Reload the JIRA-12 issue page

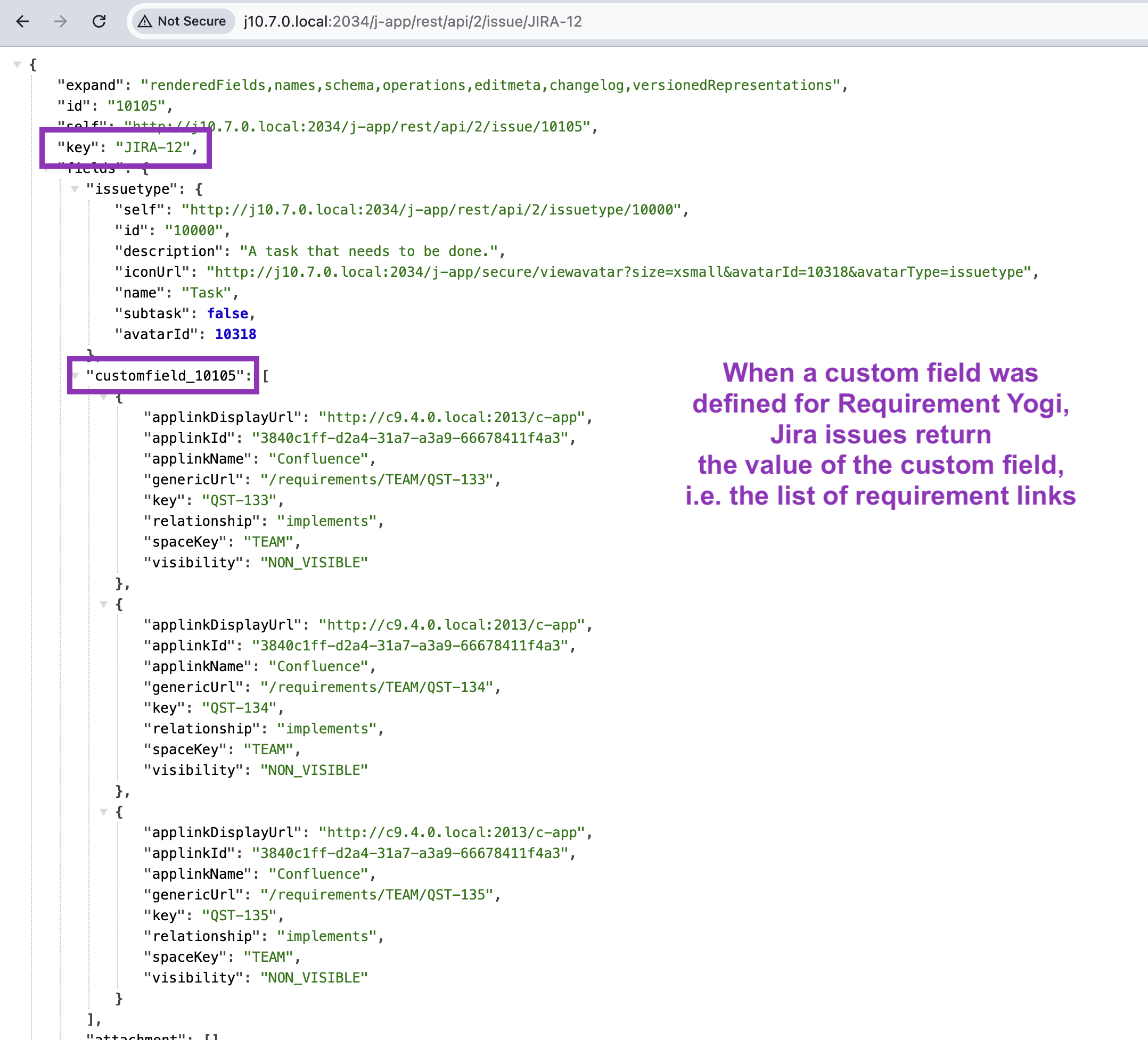(99, 22)
